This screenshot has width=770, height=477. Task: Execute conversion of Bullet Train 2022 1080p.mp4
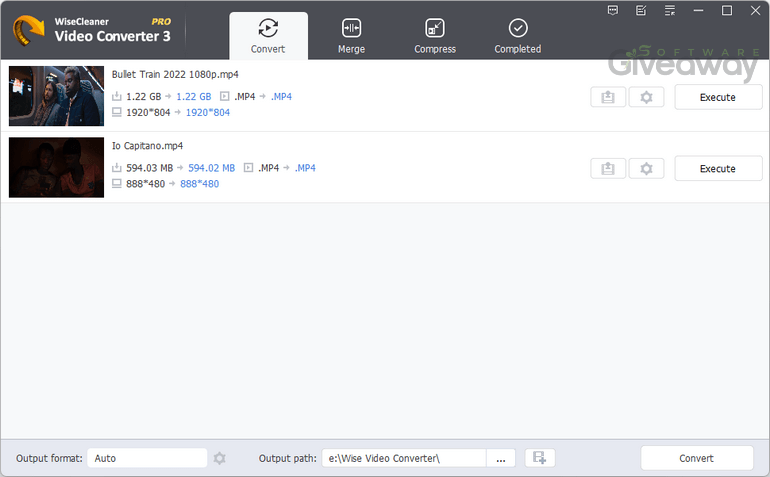[x=718, y=97]
